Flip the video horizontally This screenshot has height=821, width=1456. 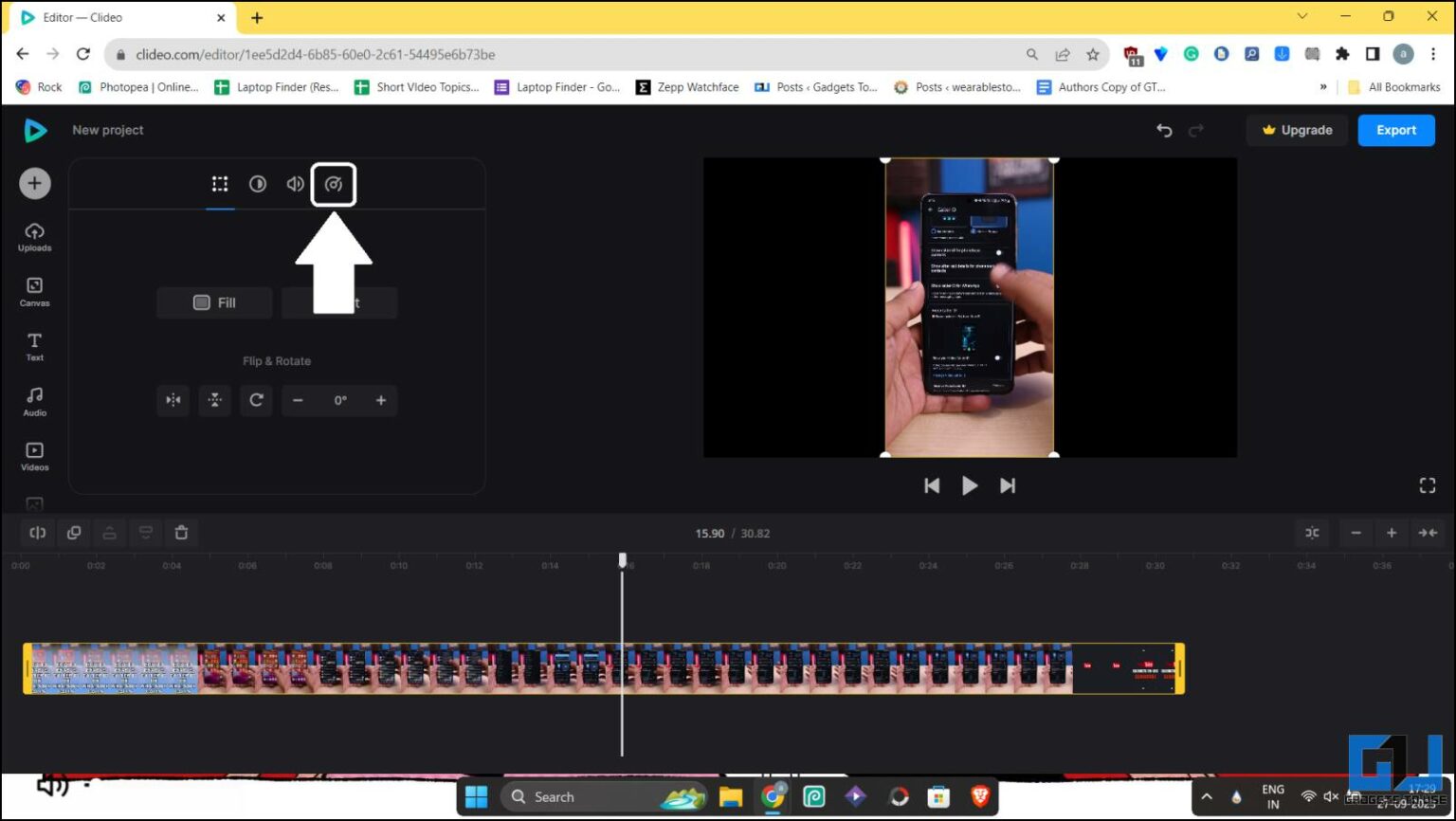173,400
